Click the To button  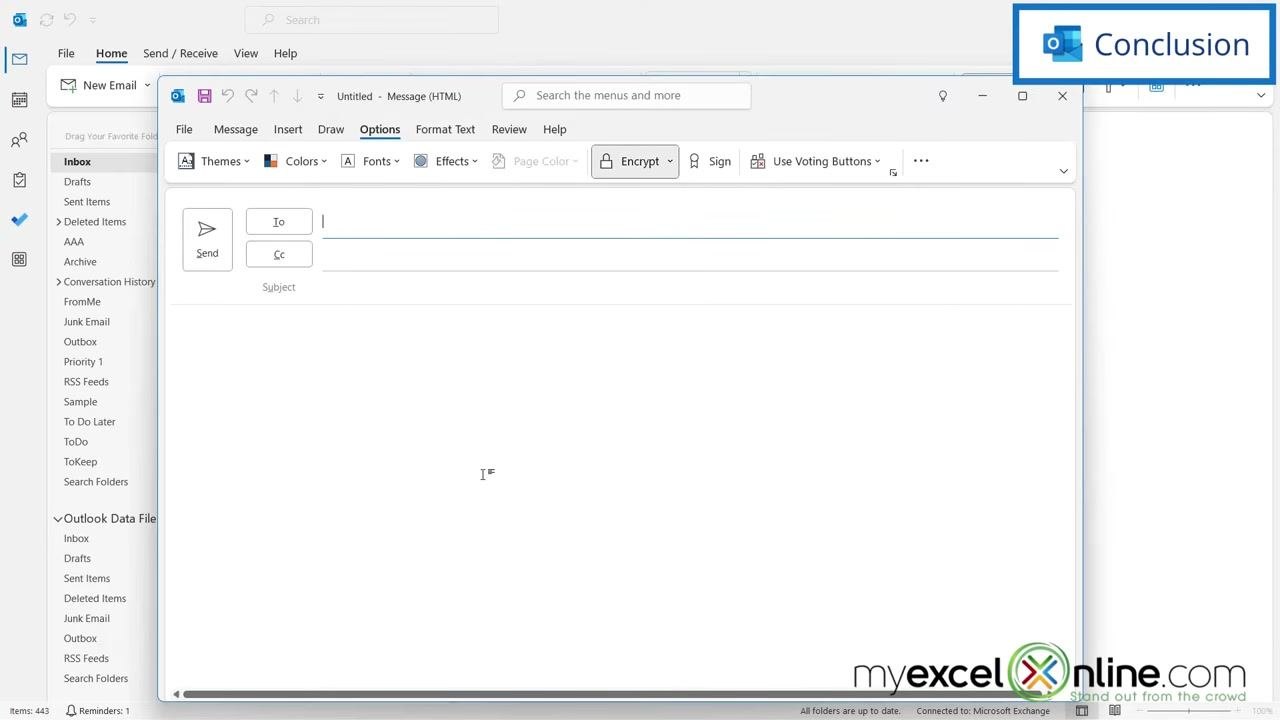pos(279,222)
